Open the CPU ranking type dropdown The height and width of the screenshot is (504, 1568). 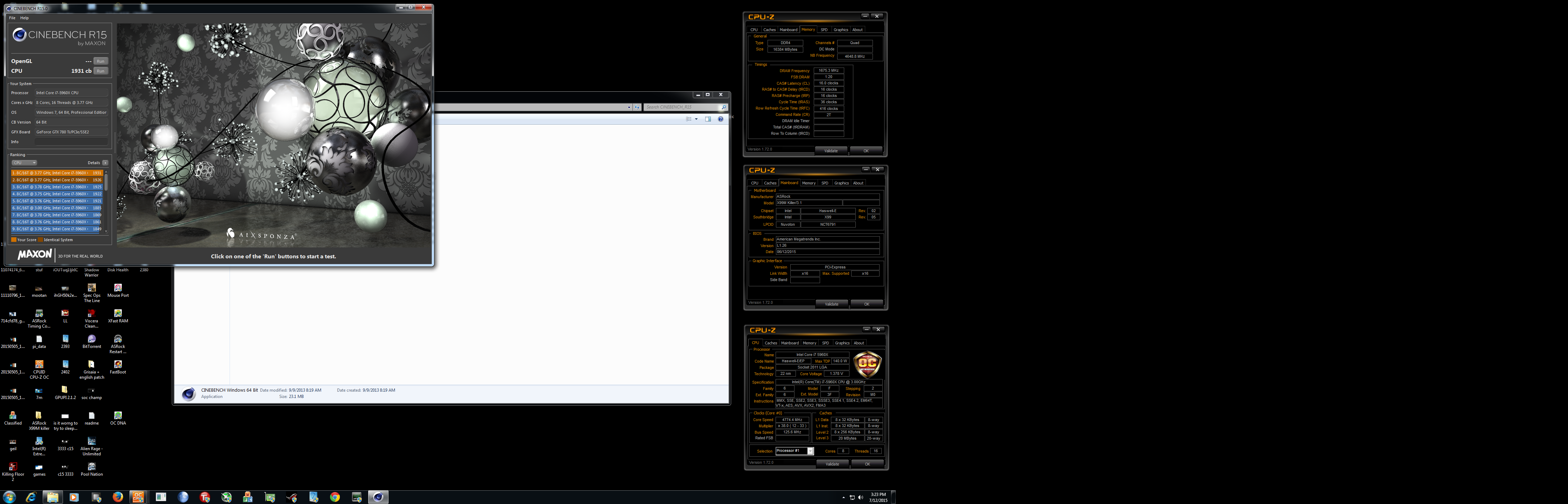[24, 162]
